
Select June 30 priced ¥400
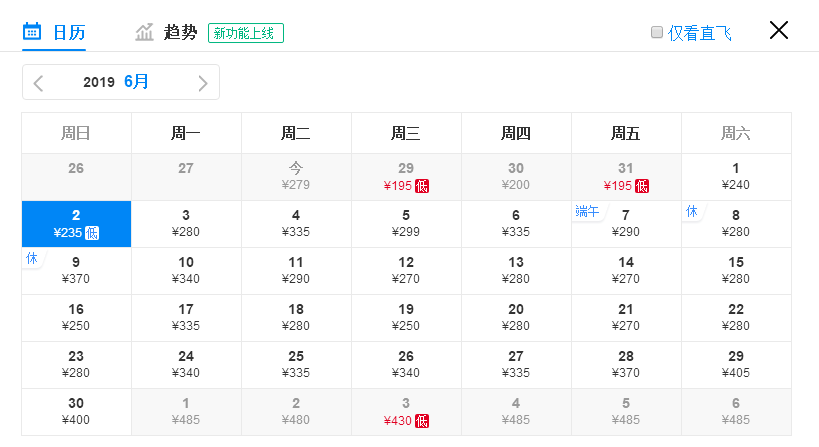point(76,412)
